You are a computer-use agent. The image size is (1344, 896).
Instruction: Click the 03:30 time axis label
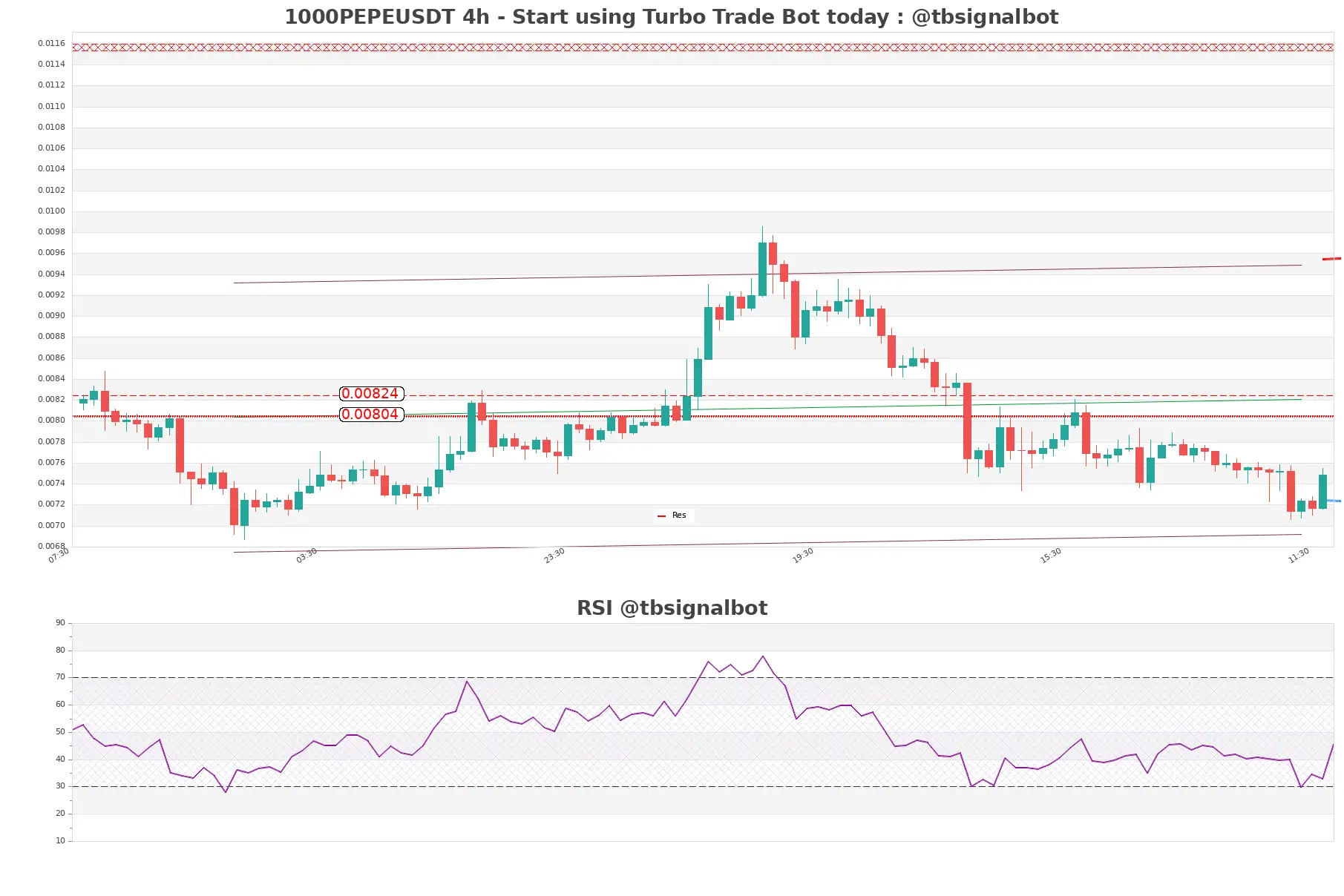(307, 556)
